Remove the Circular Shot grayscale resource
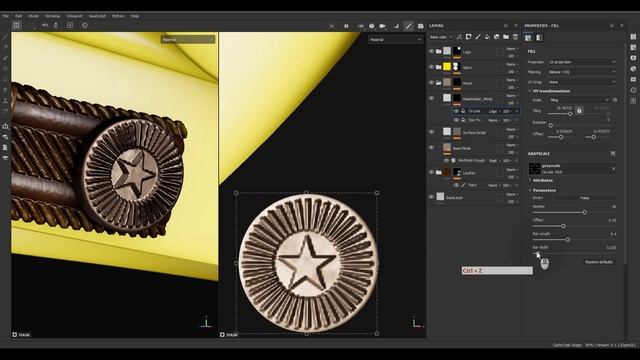 [613, 169]
